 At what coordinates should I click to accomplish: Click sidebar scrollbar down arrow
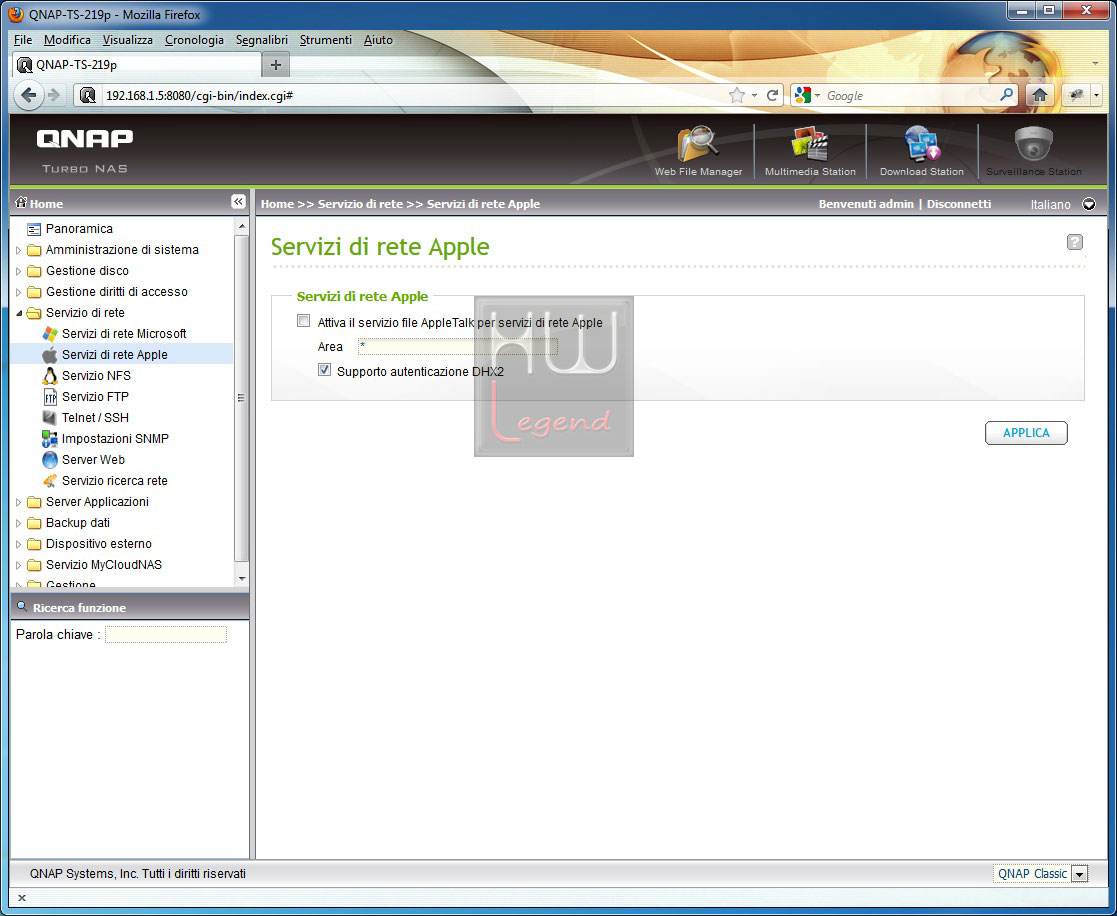click(242, 578)
